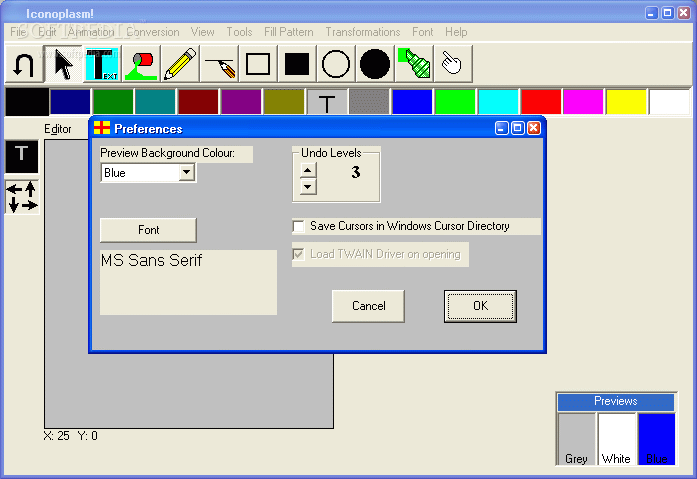Screen dimensions: 697x479
Task: Pick the red colour swatch
Action: tap(541, 102)
